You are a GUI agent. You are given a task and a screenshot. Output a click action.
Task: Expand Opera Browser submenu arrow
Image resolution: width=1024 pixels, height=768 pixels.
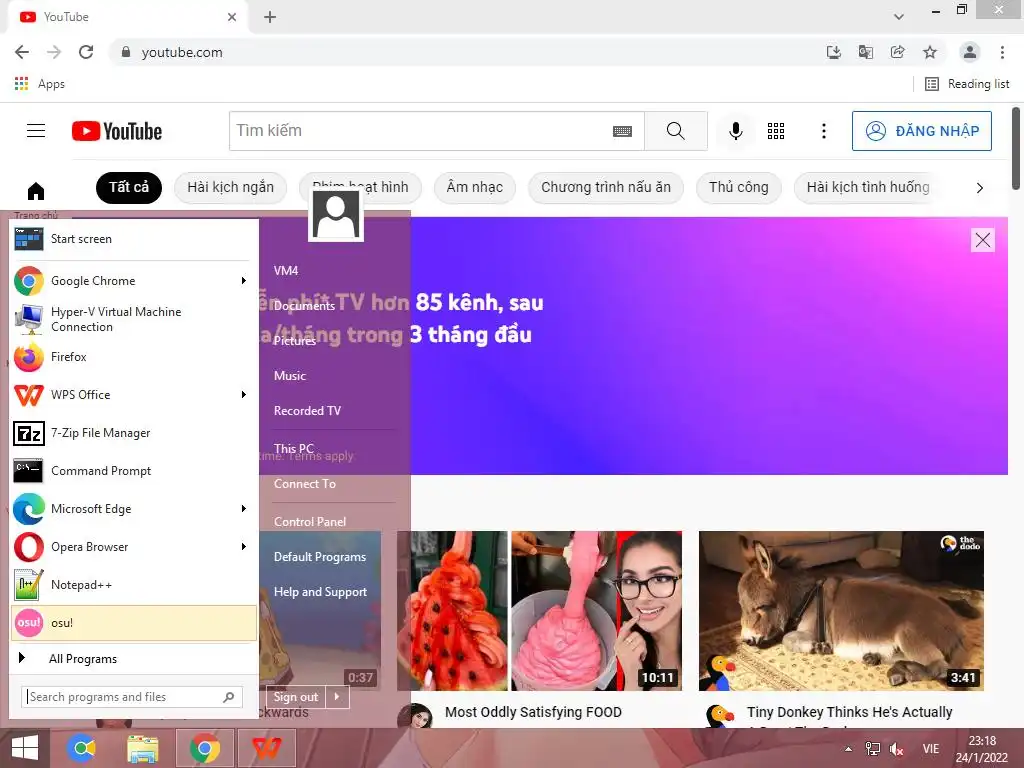point(244,547)
